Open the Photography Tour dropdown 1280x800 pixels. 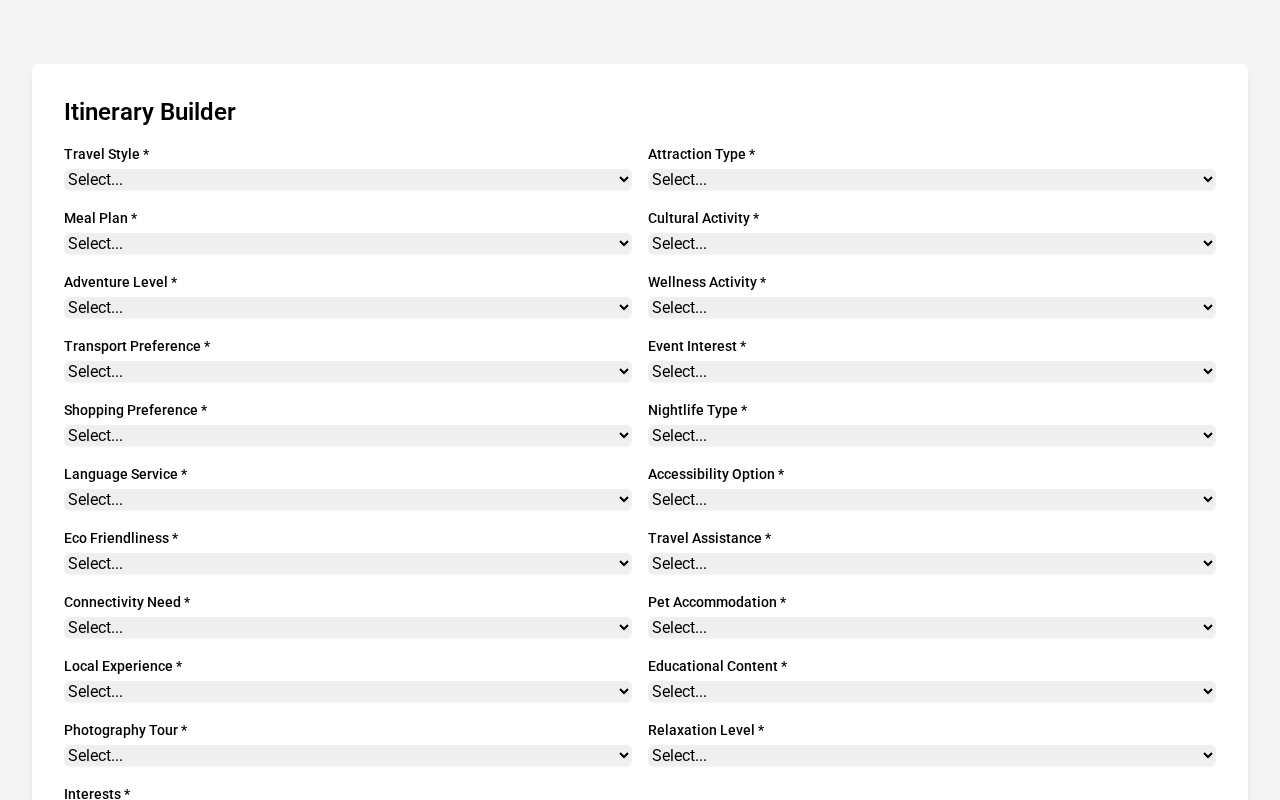pos(347,756)
